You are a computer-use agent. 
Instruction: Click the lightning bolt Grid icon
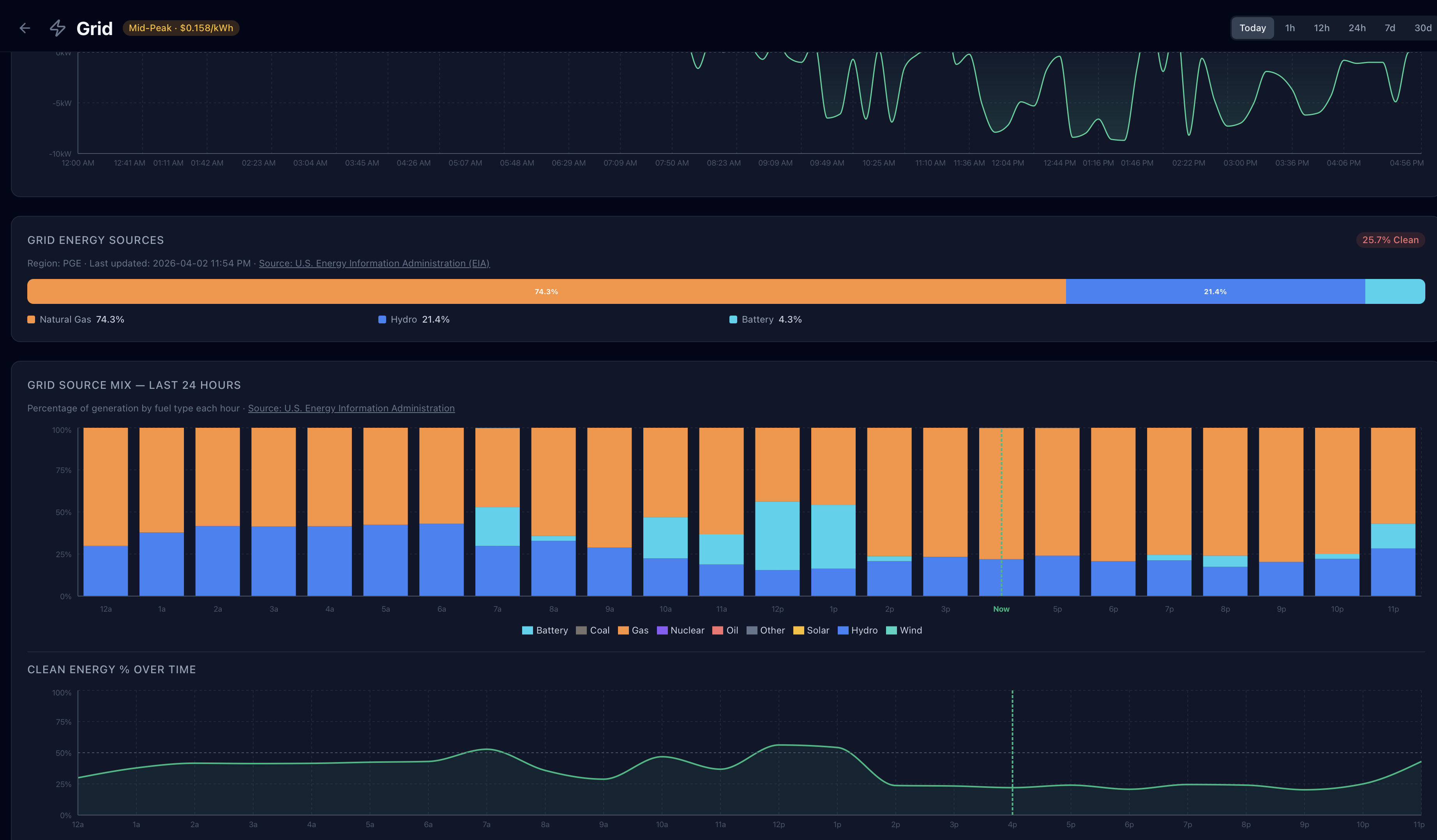(58, 27)
